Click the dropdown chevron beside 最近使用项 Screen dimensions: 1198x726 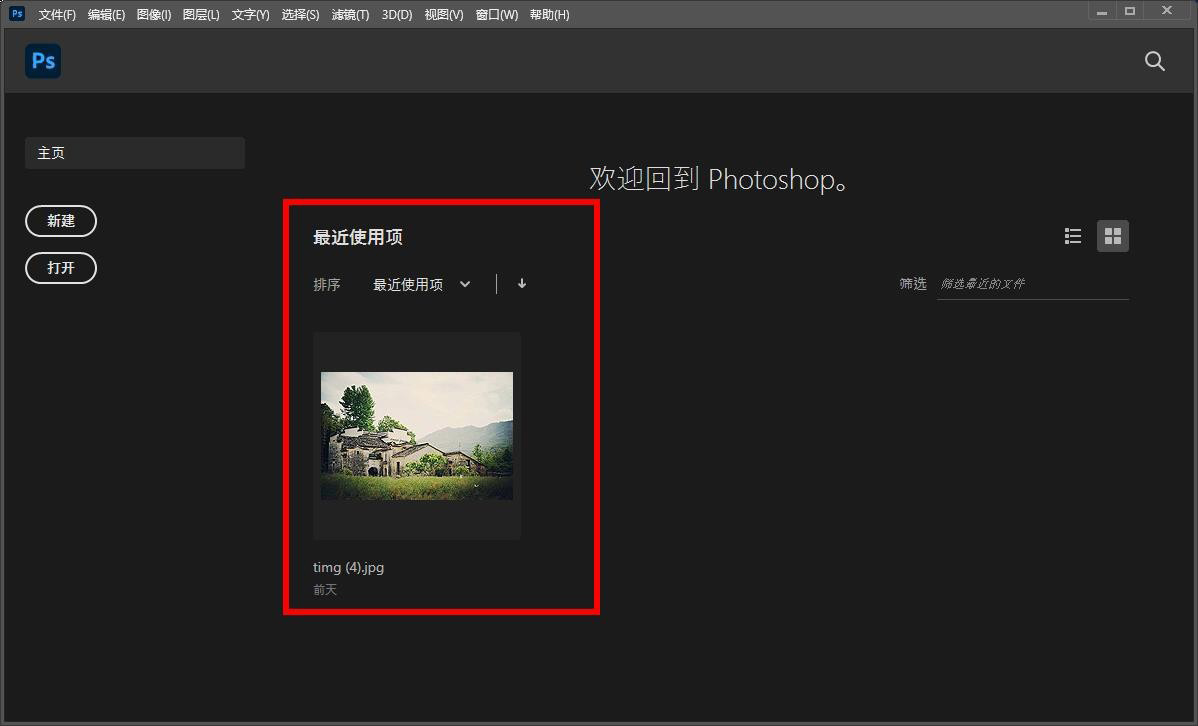[464, 284]
